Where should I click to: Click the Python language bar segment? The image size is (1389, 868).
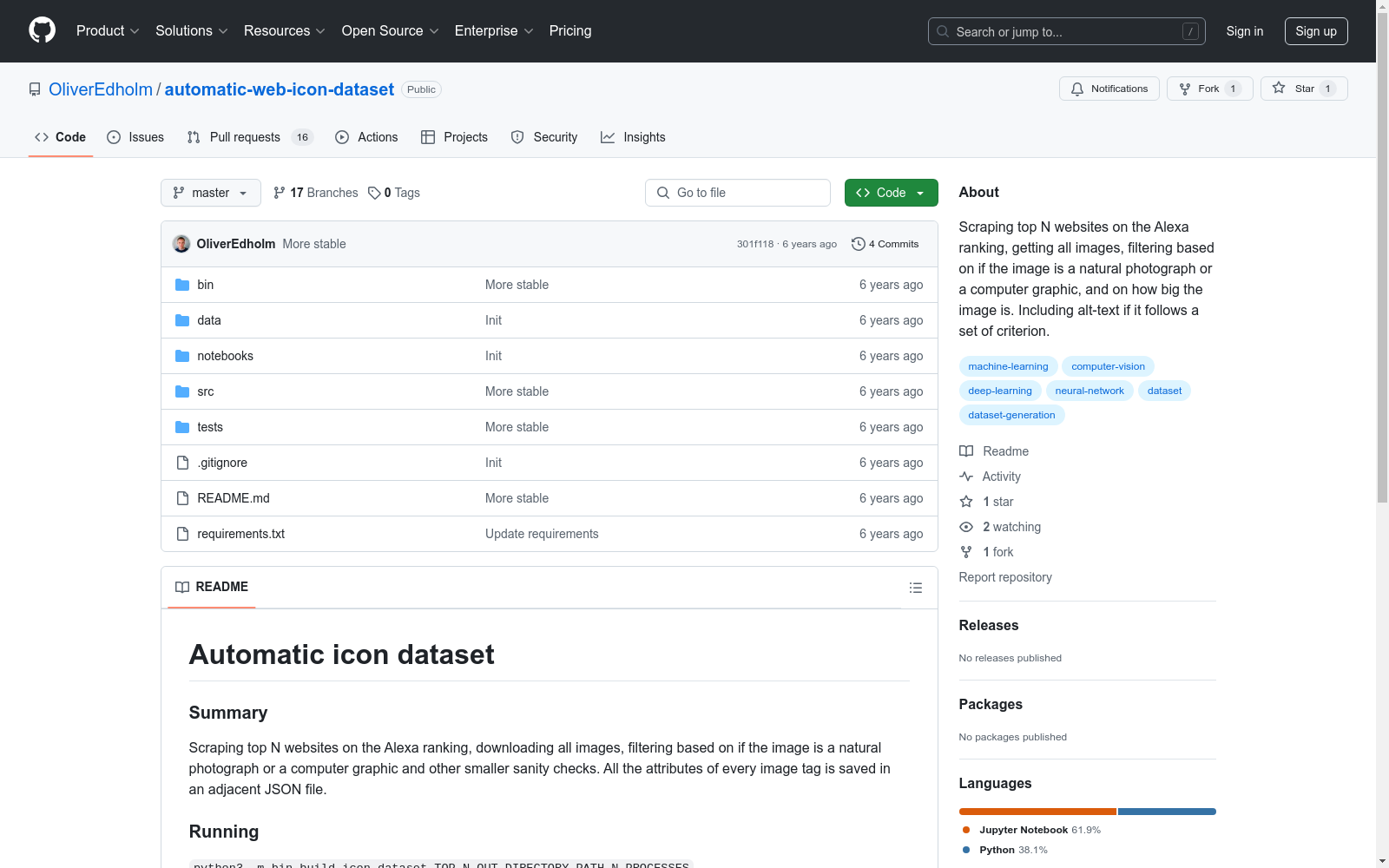pos(1167,812)
